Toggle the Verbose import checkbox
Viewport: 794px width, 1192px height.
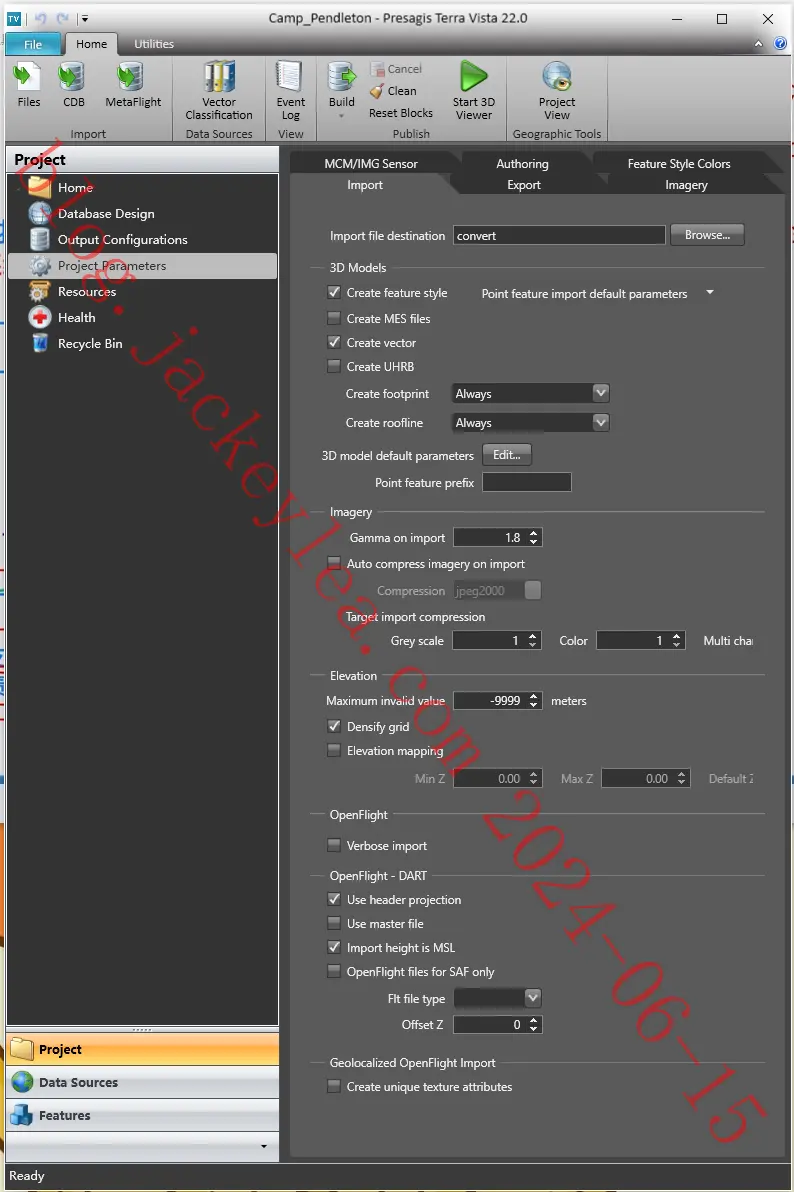click(334, 845)
